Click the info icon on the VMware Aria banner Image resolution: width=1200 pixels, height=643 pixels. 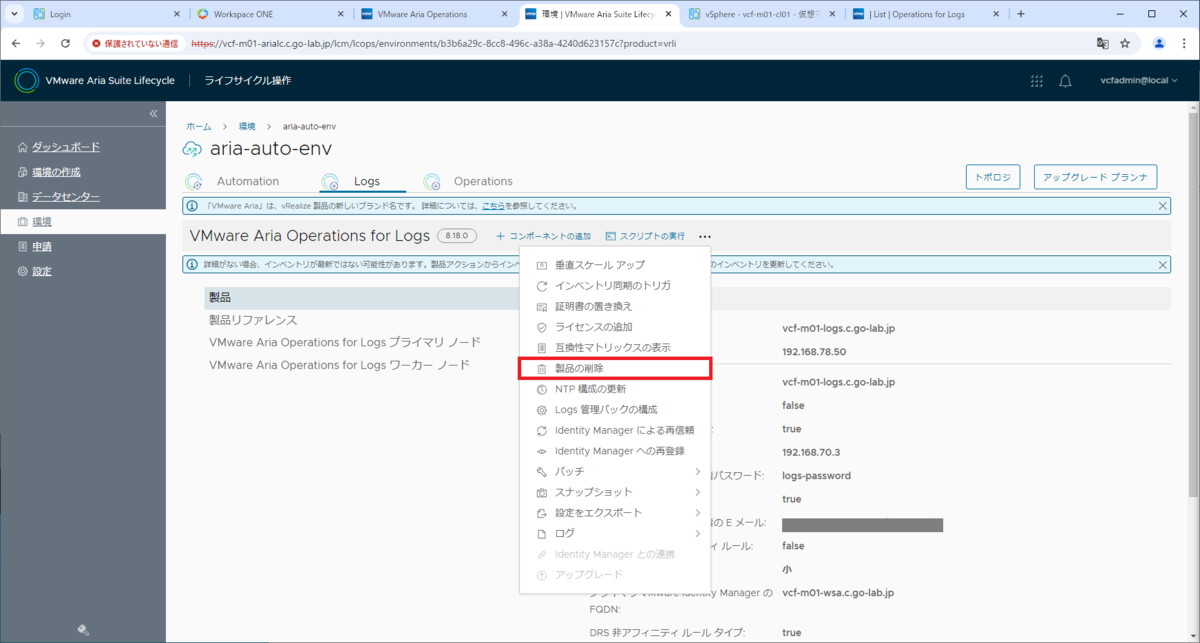[192, 206]
